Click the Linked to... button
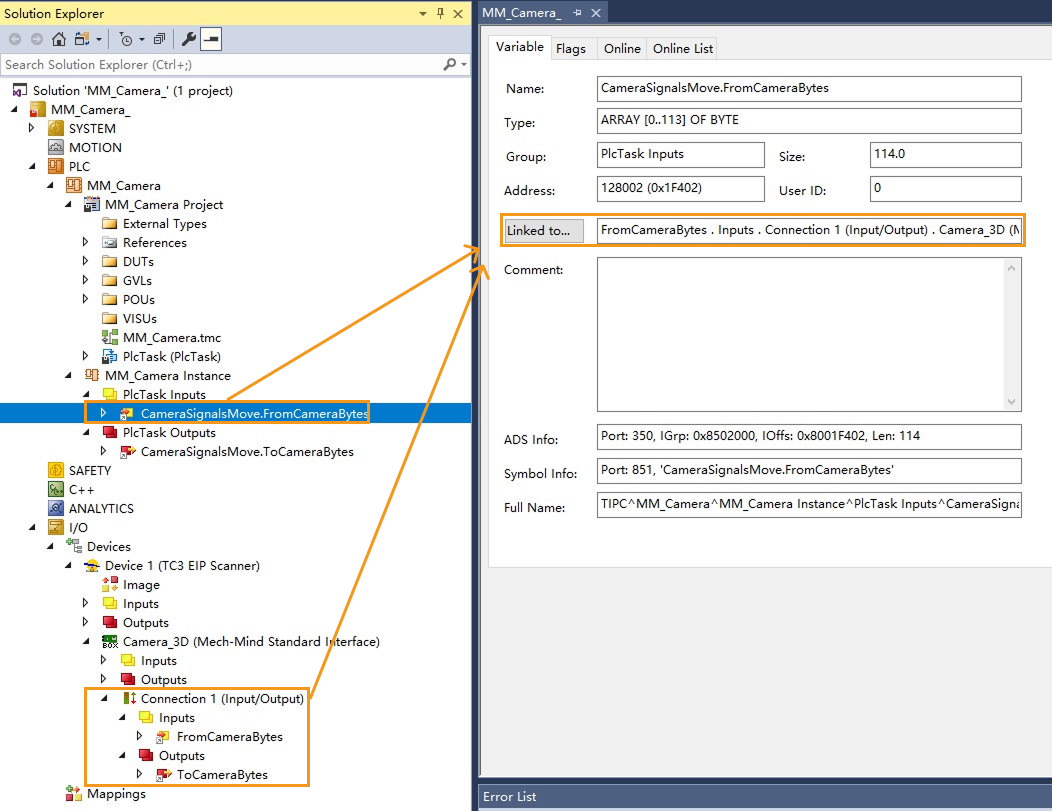Viewport: 1052px width, 811px height. pyautogui.click(x=543, y=230)
